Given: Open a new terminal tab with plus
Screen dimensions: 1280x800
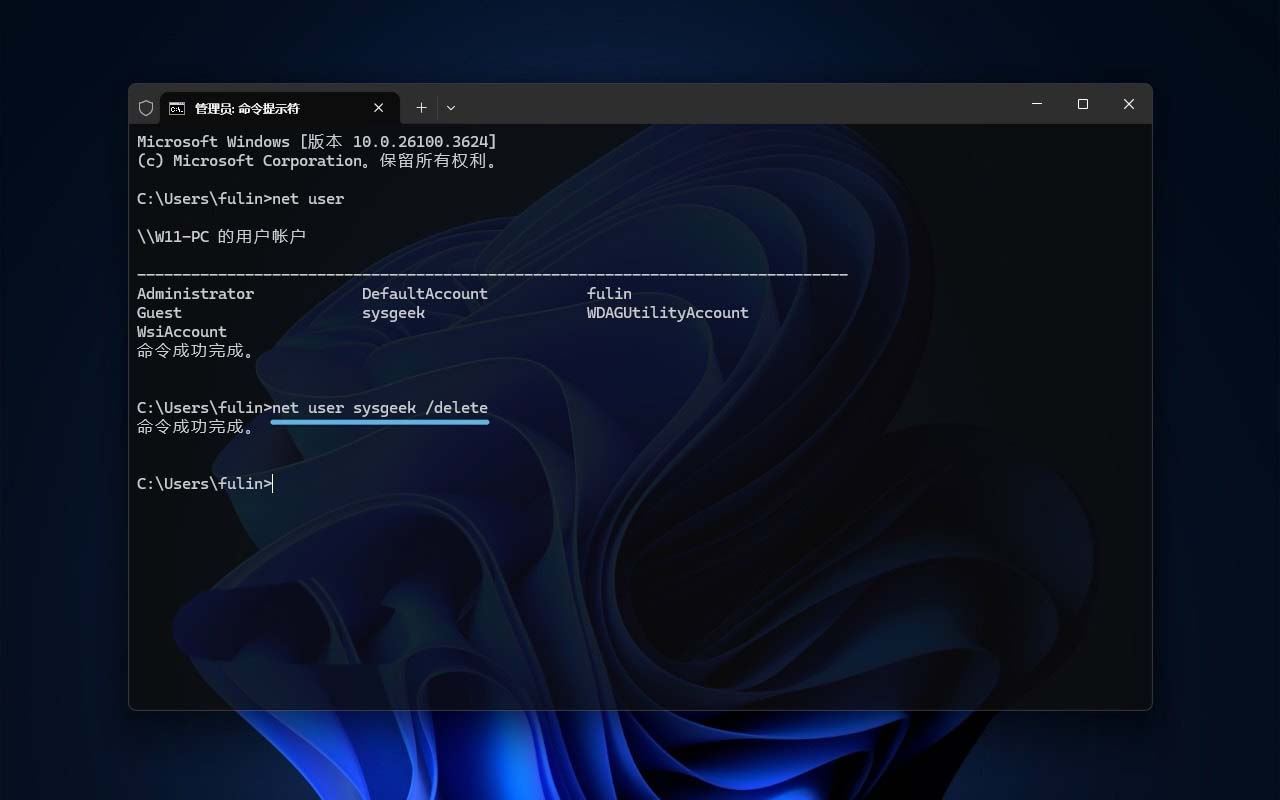Looking at the screenshot, I should pyautogui.click(x=421, y=108).
